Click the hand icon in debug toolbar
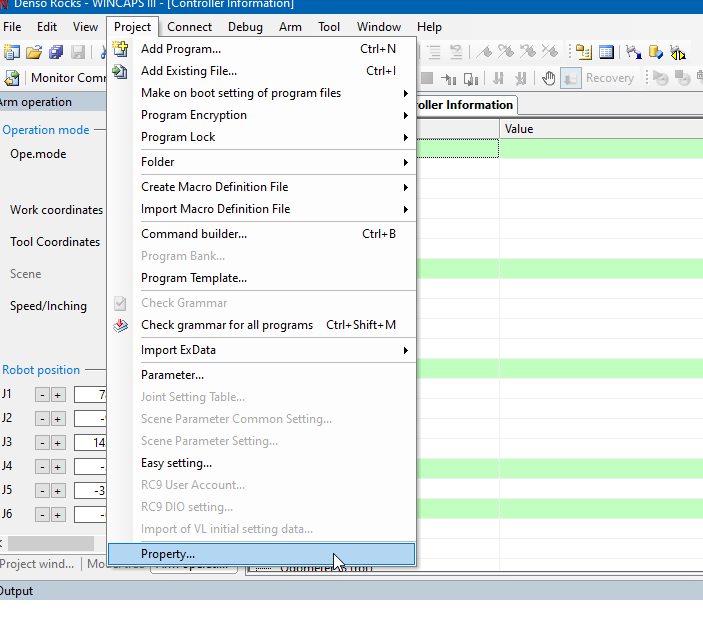703x622 pixels. (549, 78)
